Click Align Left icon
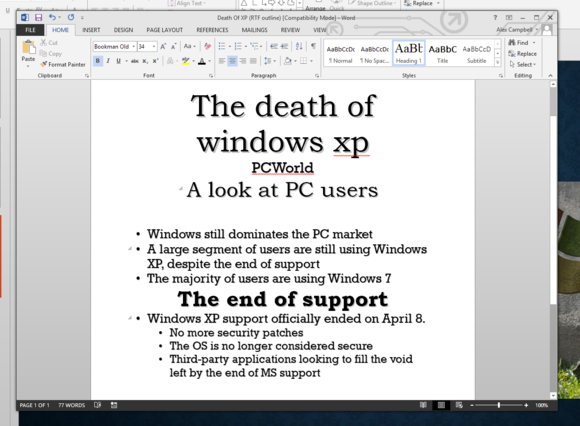The height and width of the screenshot is (426, 580). 222,61
